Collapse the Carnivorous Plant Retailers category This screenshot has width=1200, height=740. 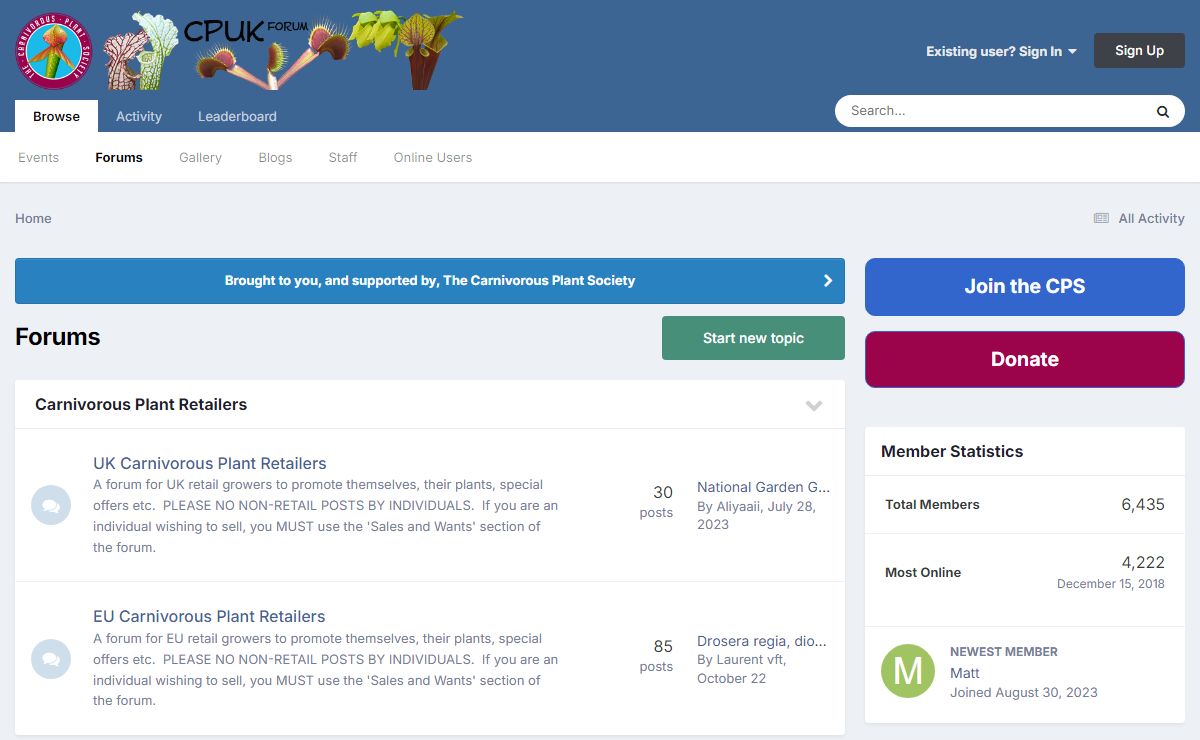pyautogui.click(x=814, y=405)
